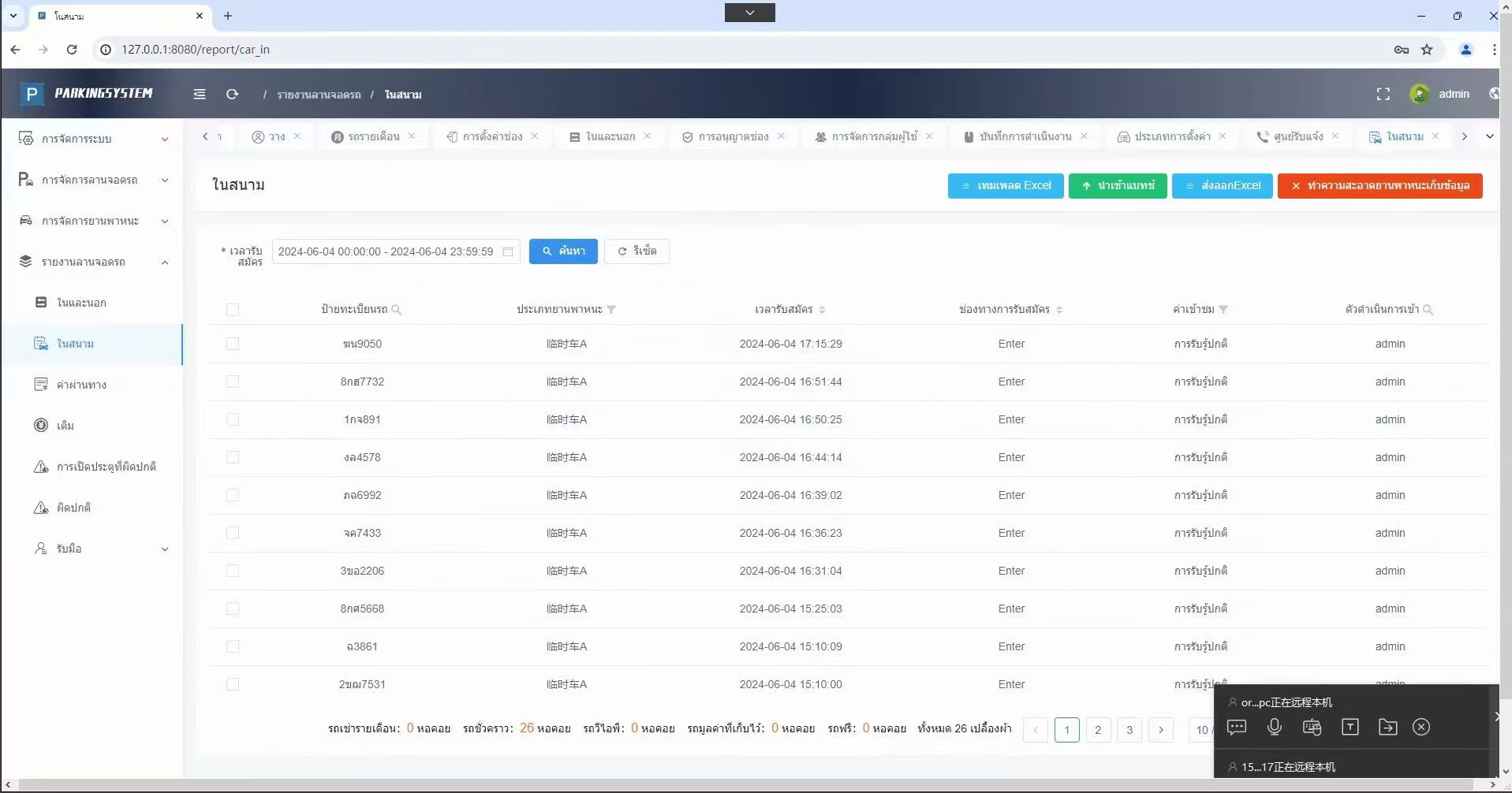This screenshot has width=1512, height=793.
Task: Collapse sidebar using the menu fold icon
Action: (x=200, y=94)
